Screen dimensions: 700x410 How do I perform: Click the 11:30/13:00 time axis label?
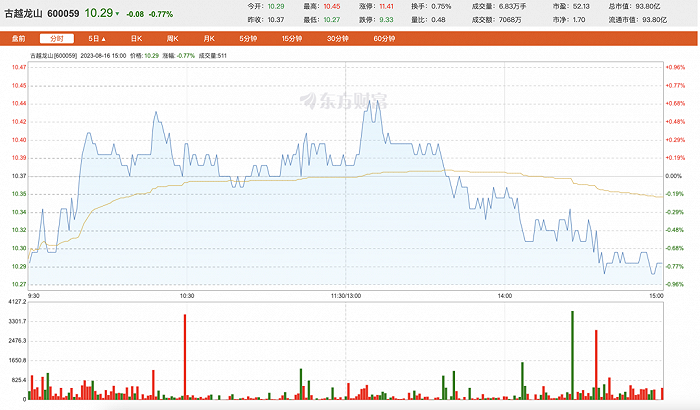(x=346, y=296)
